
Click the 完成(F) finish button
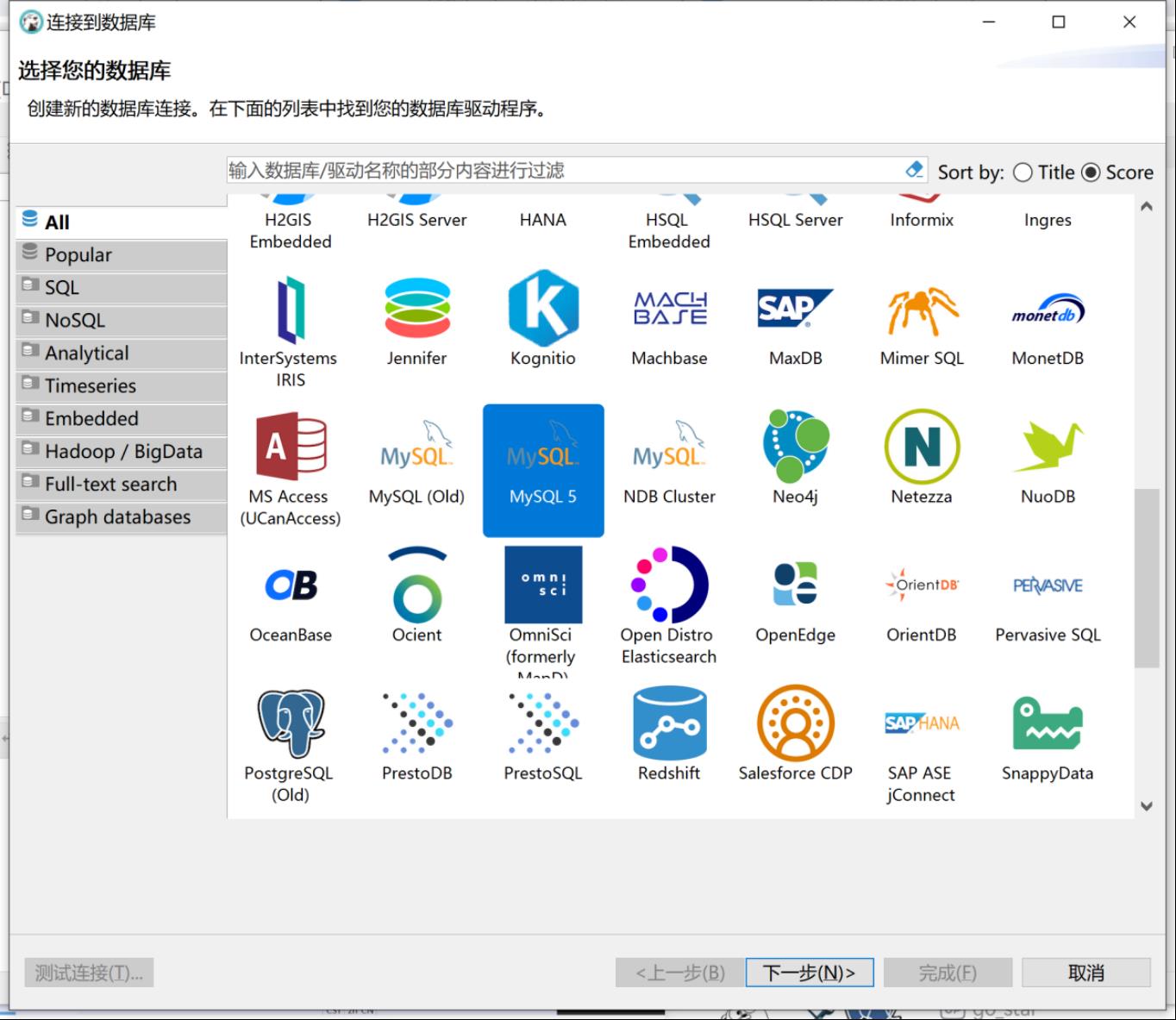pos(948,973)
